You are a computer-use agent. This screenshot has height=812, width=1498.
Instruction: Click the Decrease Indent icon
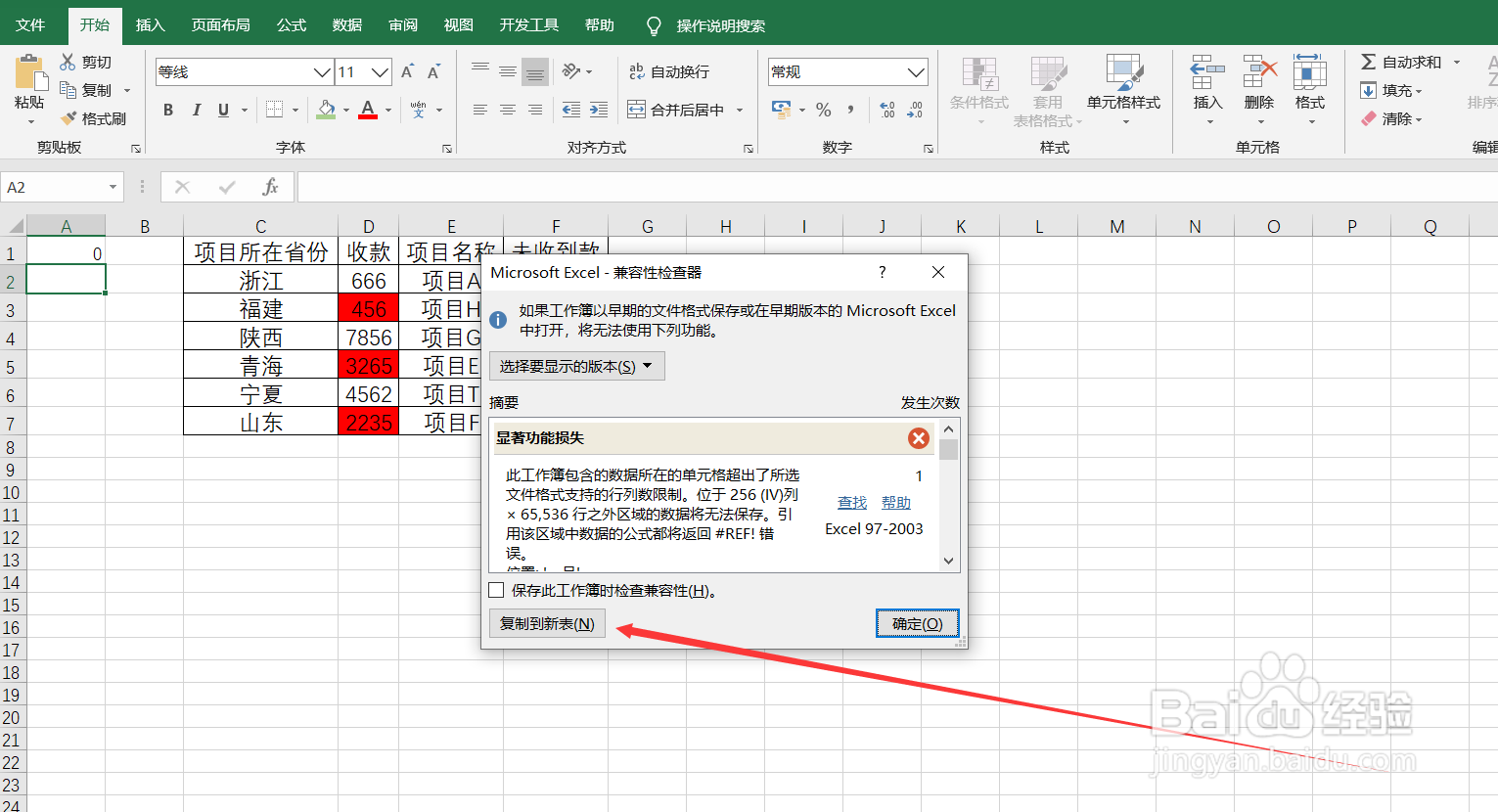(x=571, y=110)
